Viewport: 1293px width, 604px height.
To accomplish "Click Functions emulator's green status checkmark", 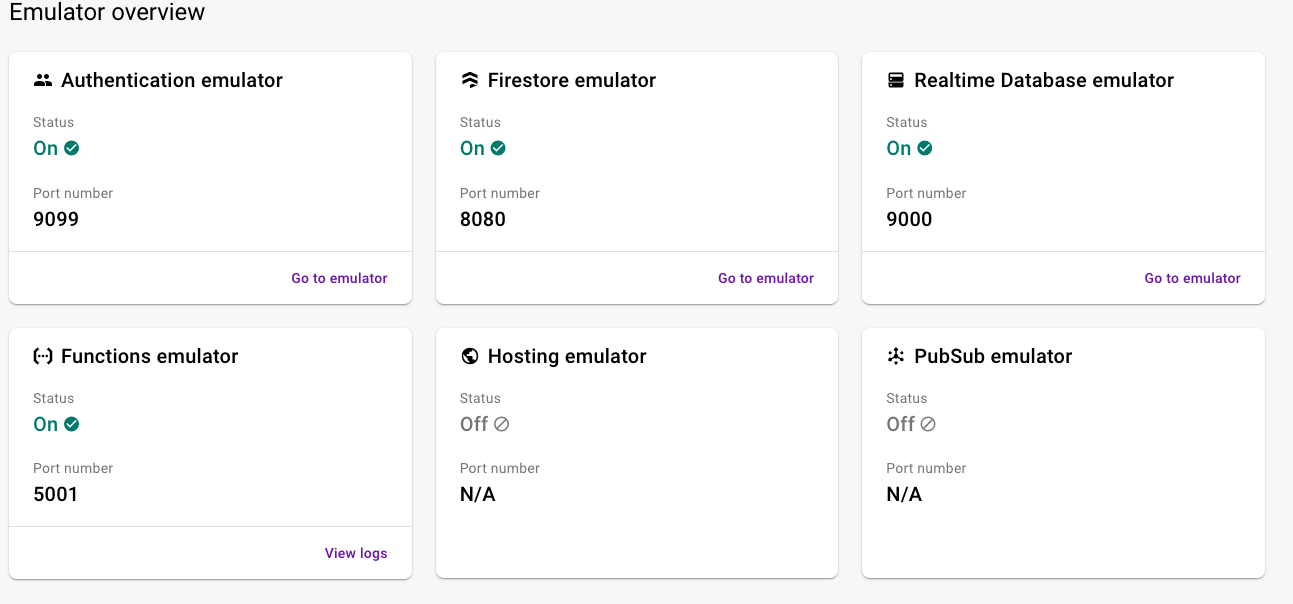I will 72,424.
